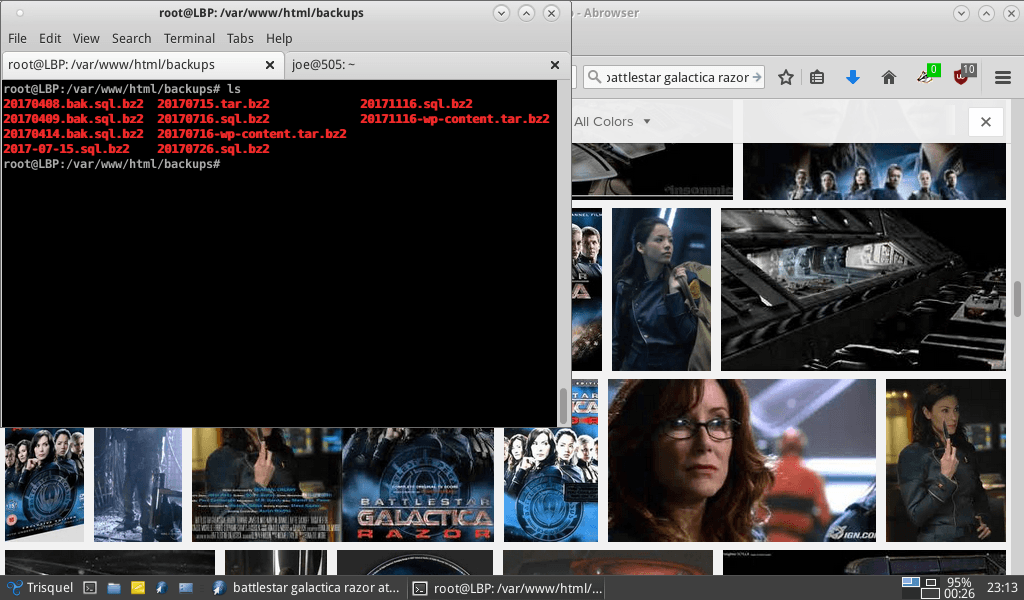Click 2017-07-15.sql.bz2 in terminal output
Image resolution: width=1024 pixels, height=600 pixels.
point(66,149)
